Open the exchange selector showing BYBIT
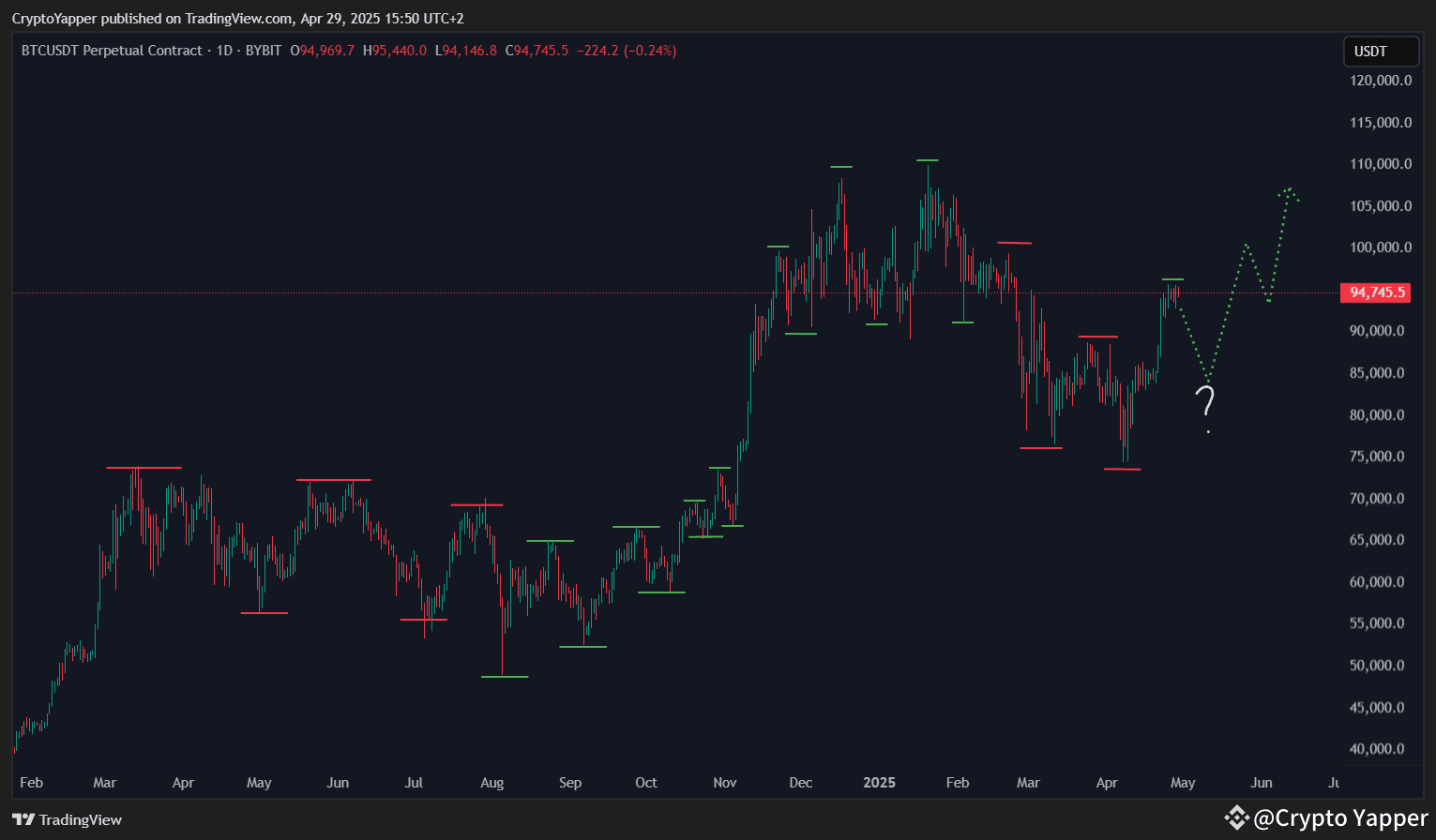Image resolution: width=1436 pixels, height=840 pixels. coord(262,51)
